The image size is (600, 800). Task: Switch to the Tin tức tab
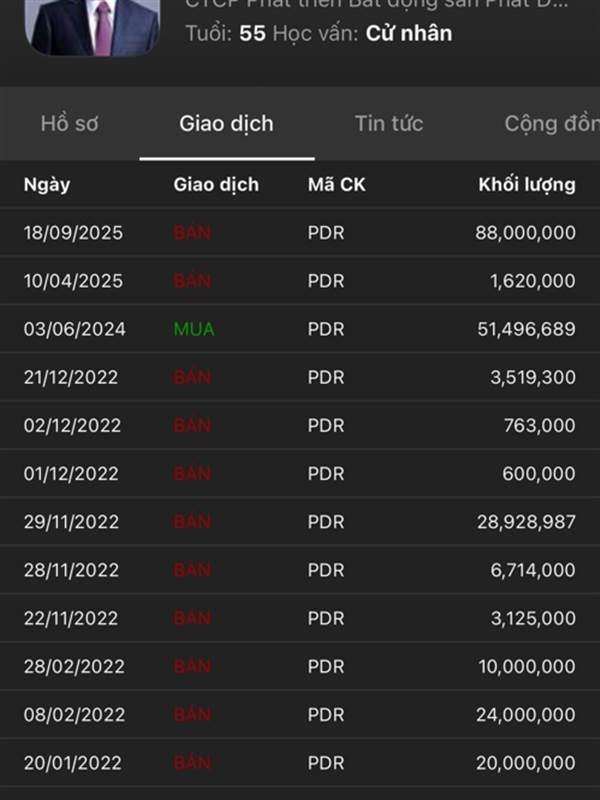tap(388, 124)
